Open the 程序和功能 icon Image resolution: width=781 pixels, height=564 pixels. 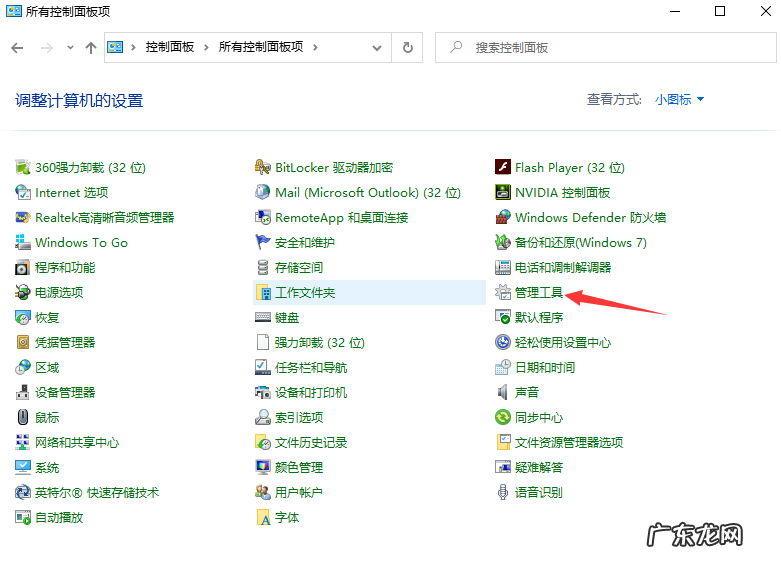(x=23, y=268)
